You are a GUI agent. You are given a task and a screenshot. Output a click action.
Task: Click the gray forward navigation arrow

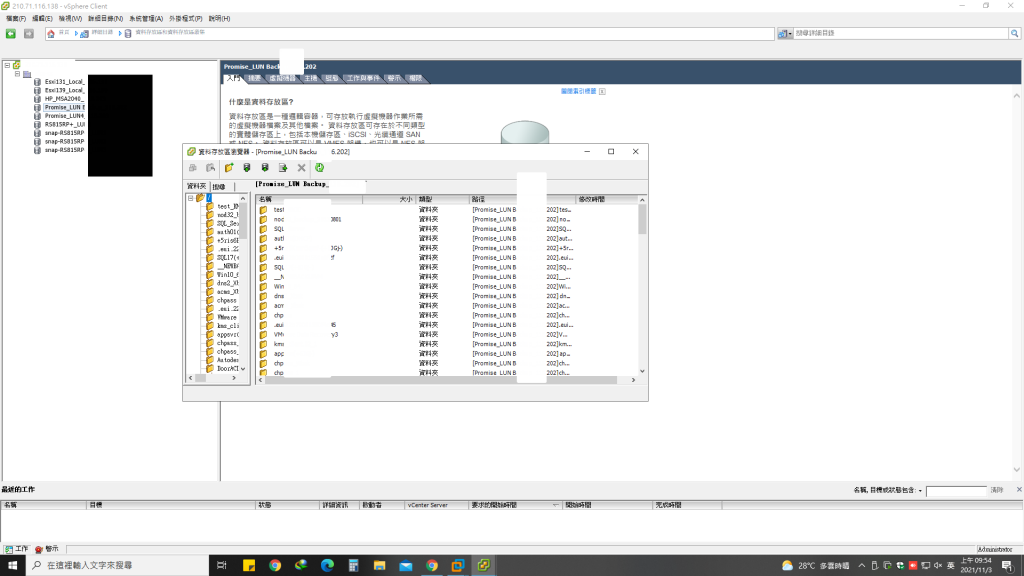[29, 33]
